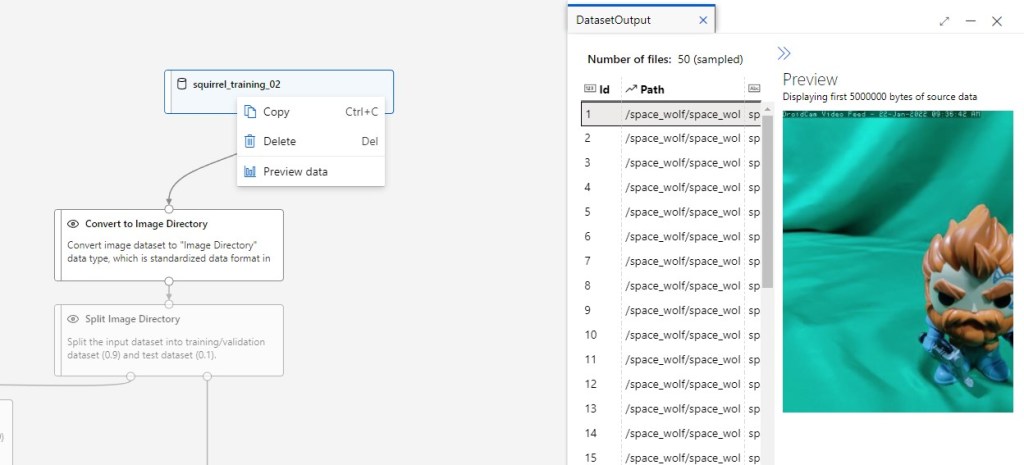The width and height of the screenshot is (1024, 465).
Task: Click the Id column header
Action: (601, 89)
